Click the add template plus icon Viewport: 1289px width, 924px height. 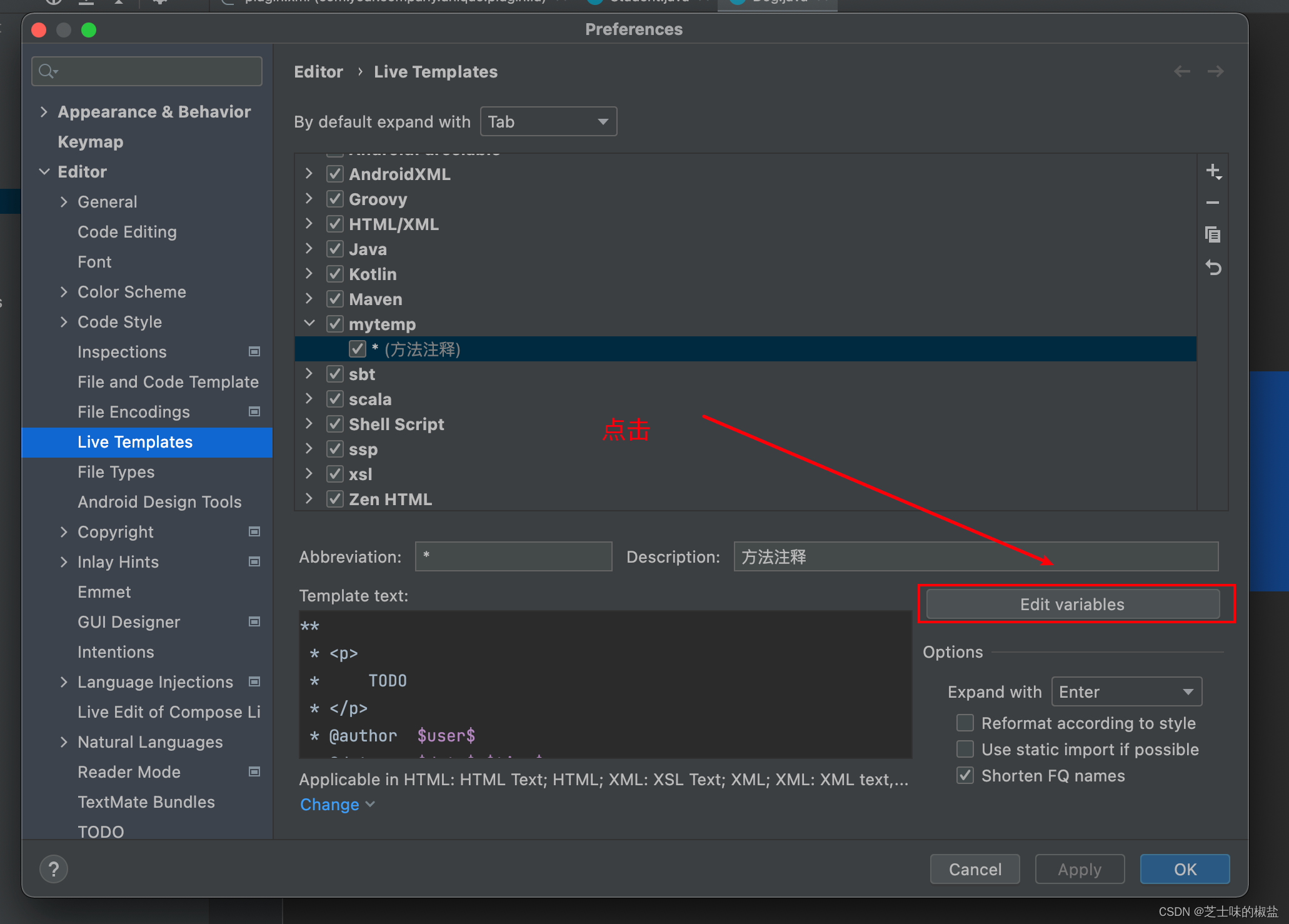point(1213,171)
